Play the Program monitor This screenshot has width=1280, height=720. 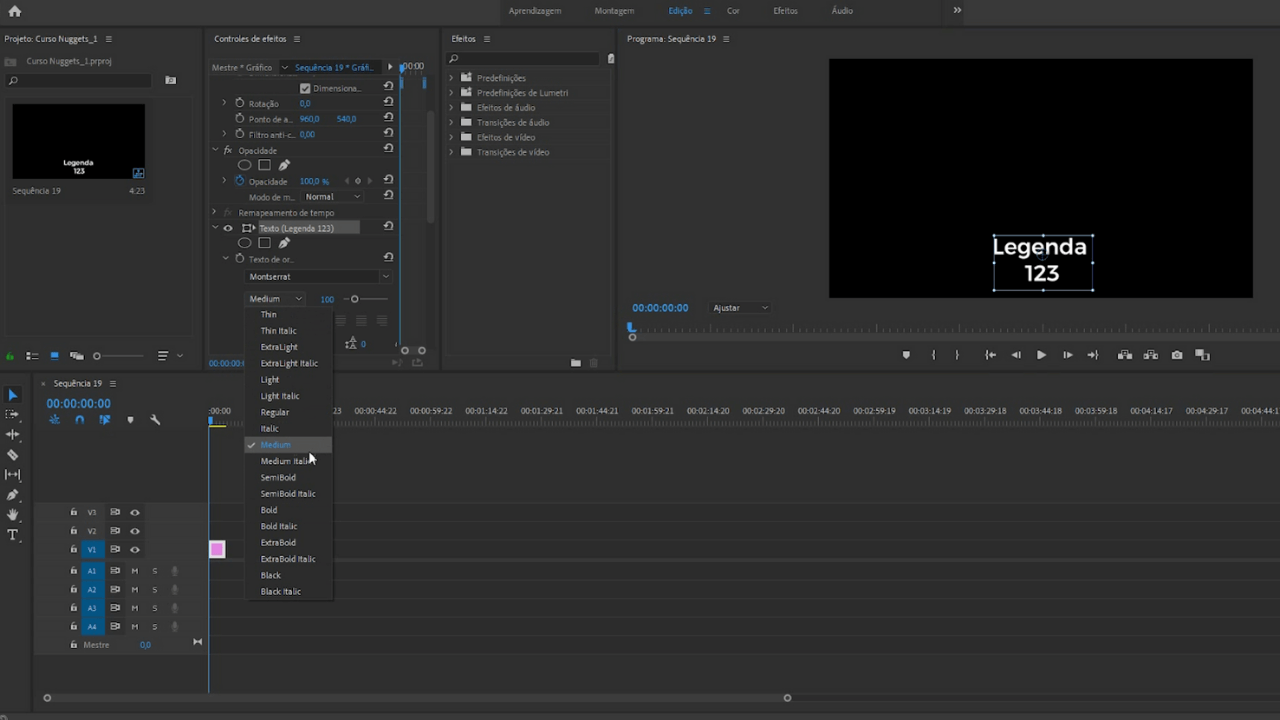(1041, 355)
